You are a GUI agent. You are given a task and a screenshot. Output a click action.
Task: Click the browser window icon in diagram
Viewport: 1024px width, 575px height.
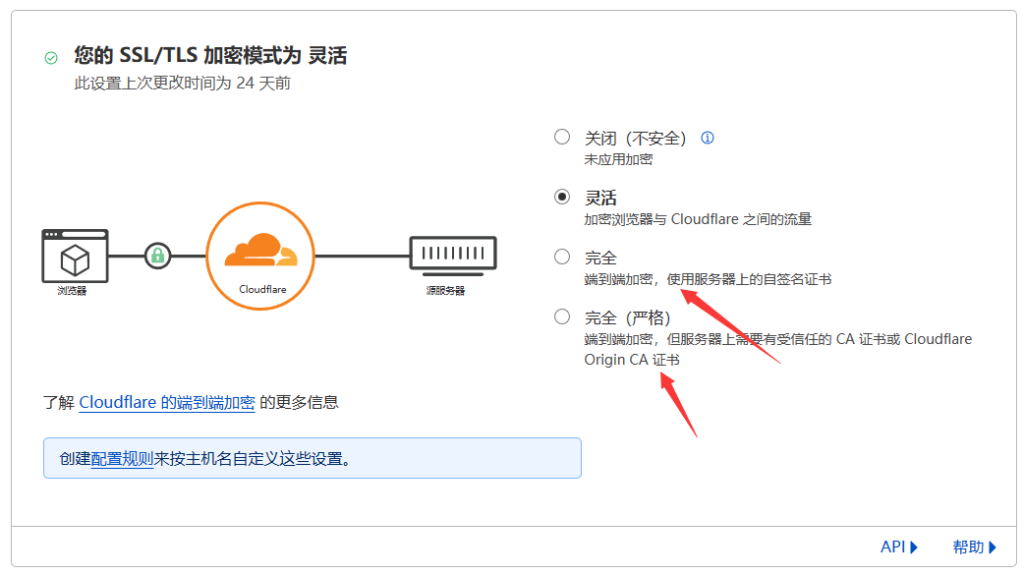(75, 256)
